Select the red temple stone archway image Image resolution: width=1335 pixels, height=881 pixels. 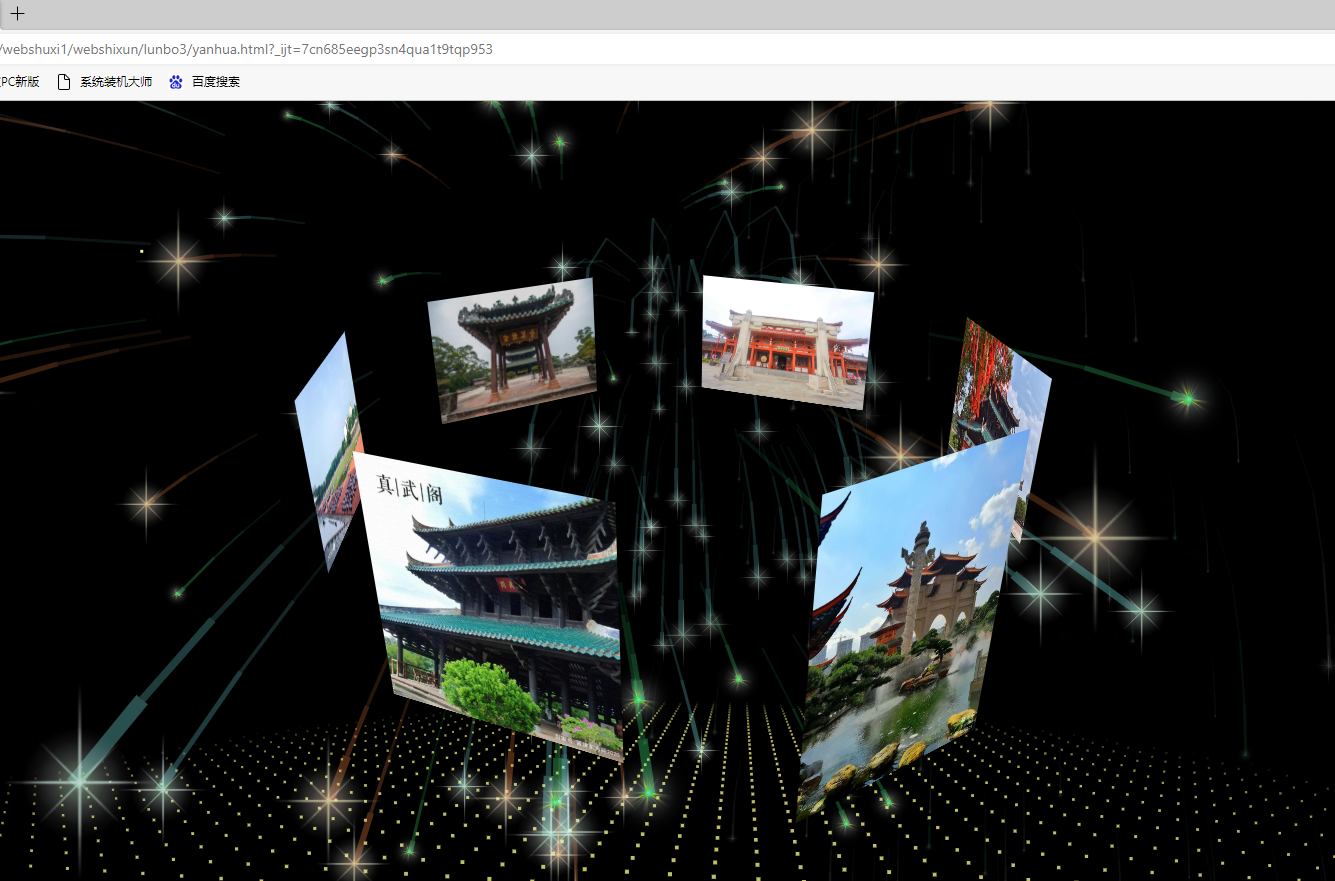787,341
